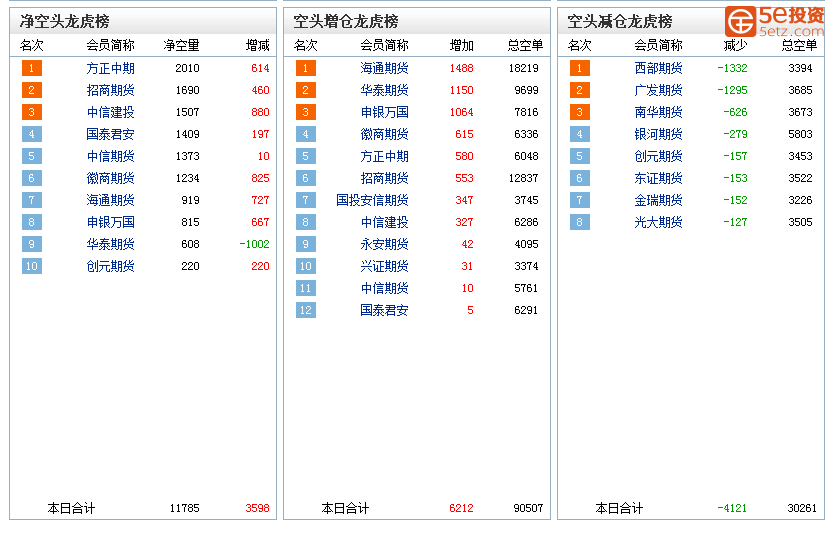Click the daily total 11785

(x=185, y=508)
